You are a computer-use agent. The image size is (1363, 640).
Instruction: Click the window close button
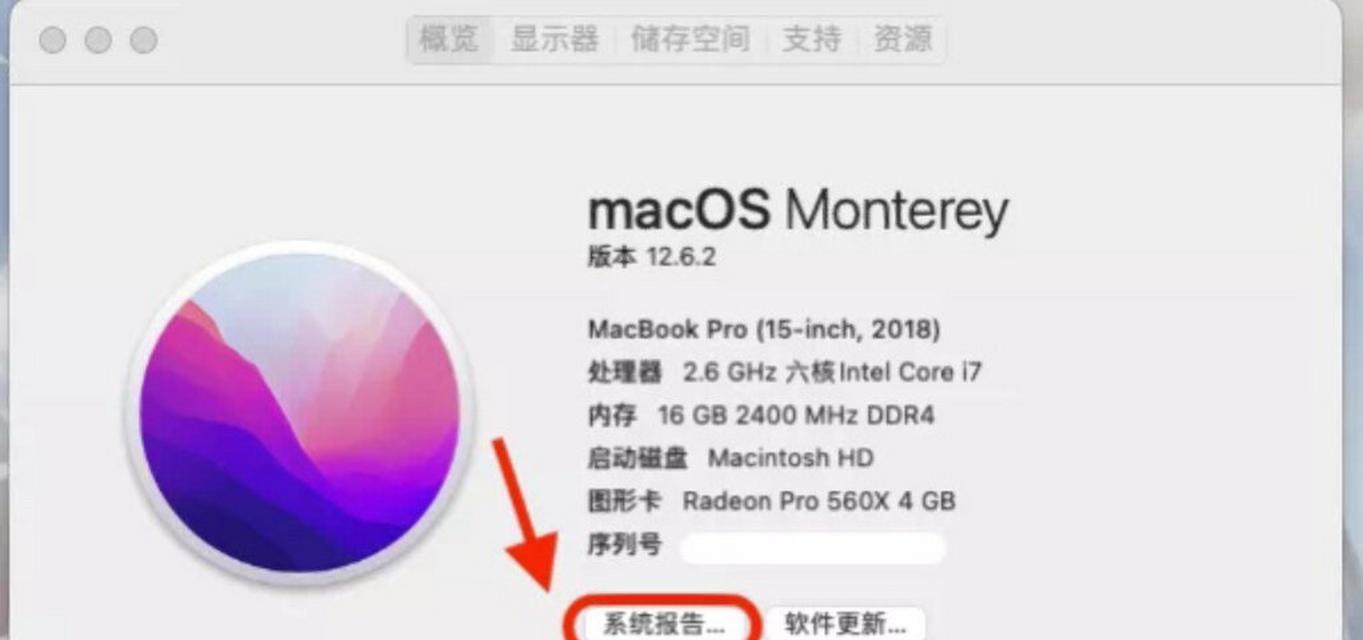53,40
